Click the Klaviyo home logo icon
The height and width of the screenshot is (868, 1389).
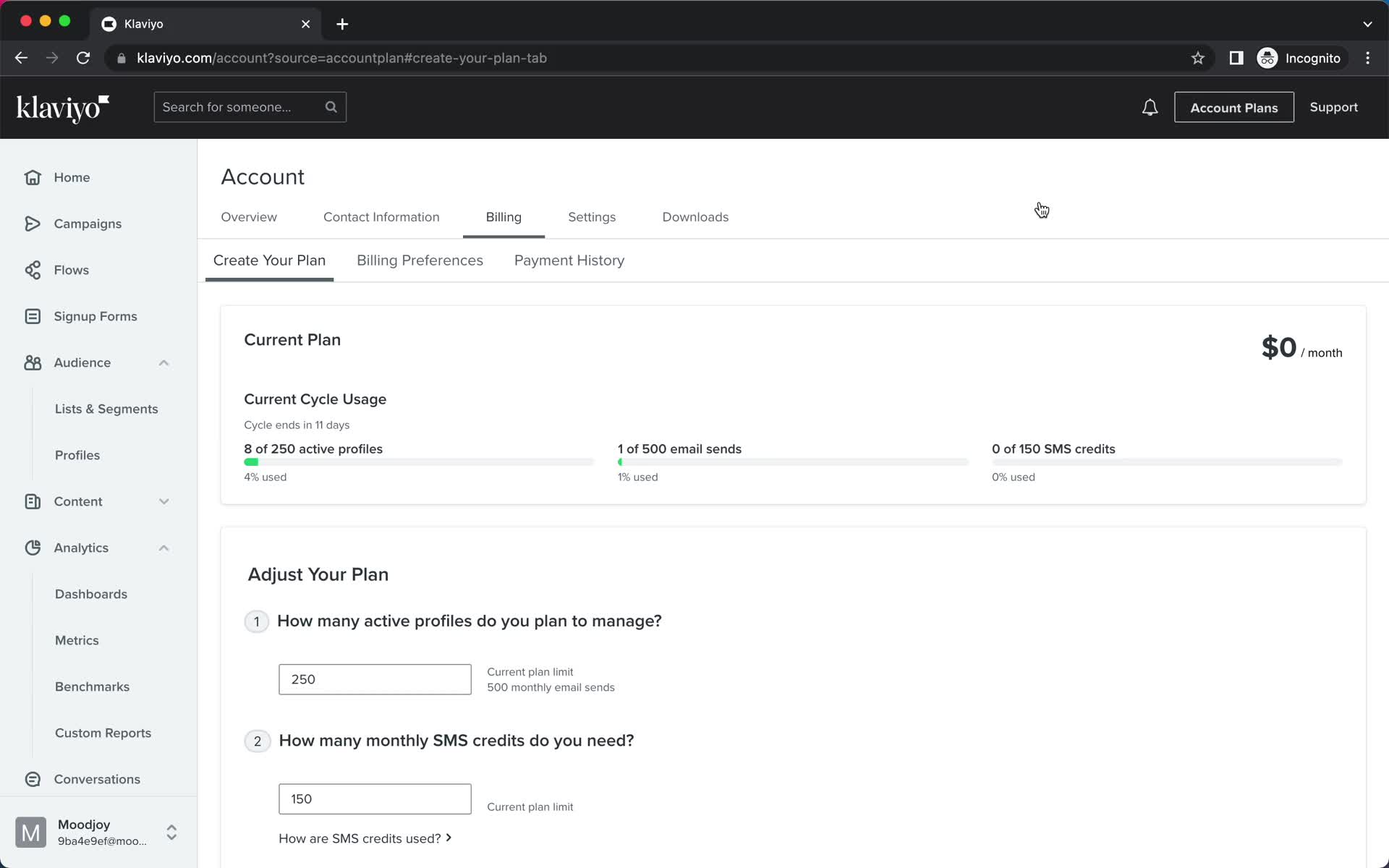coord(62,107)
